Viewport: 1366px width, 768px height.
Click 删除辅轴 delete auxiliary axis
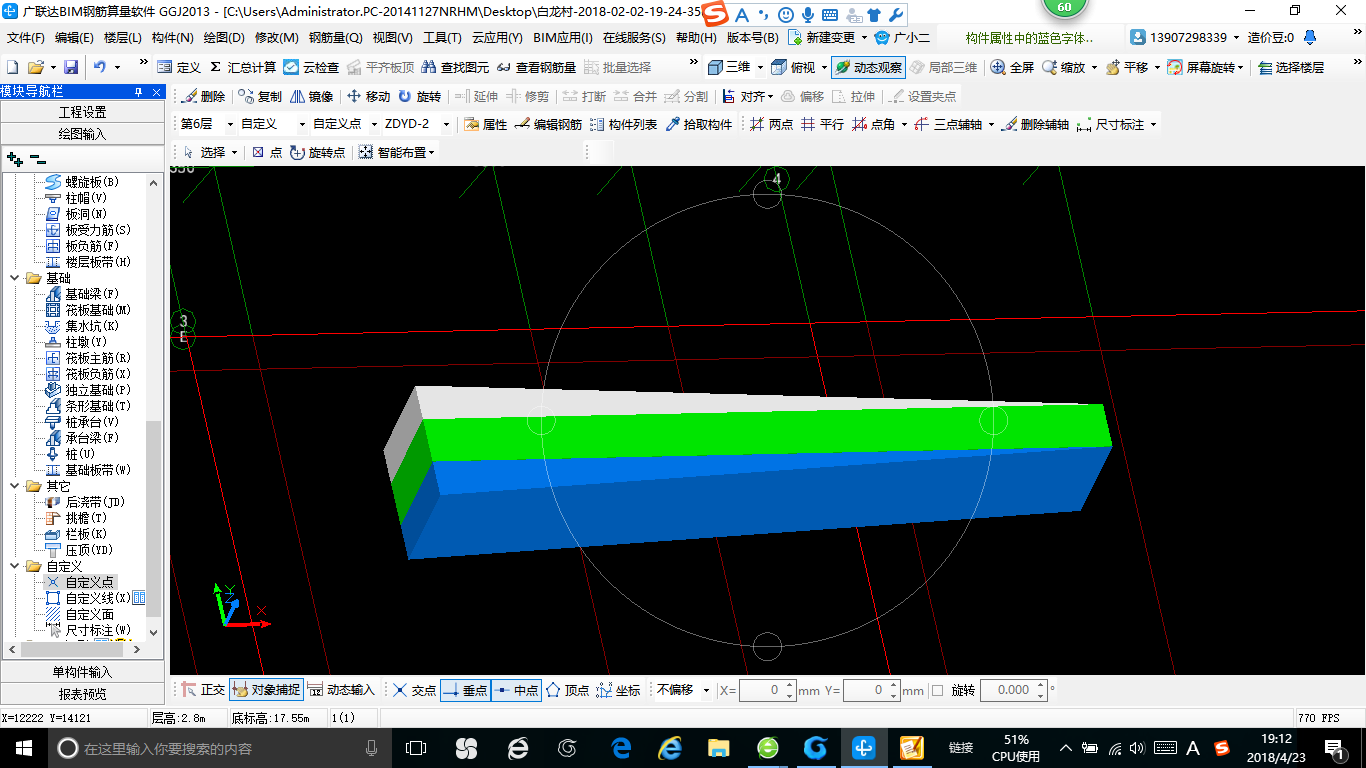[1036, 124]
